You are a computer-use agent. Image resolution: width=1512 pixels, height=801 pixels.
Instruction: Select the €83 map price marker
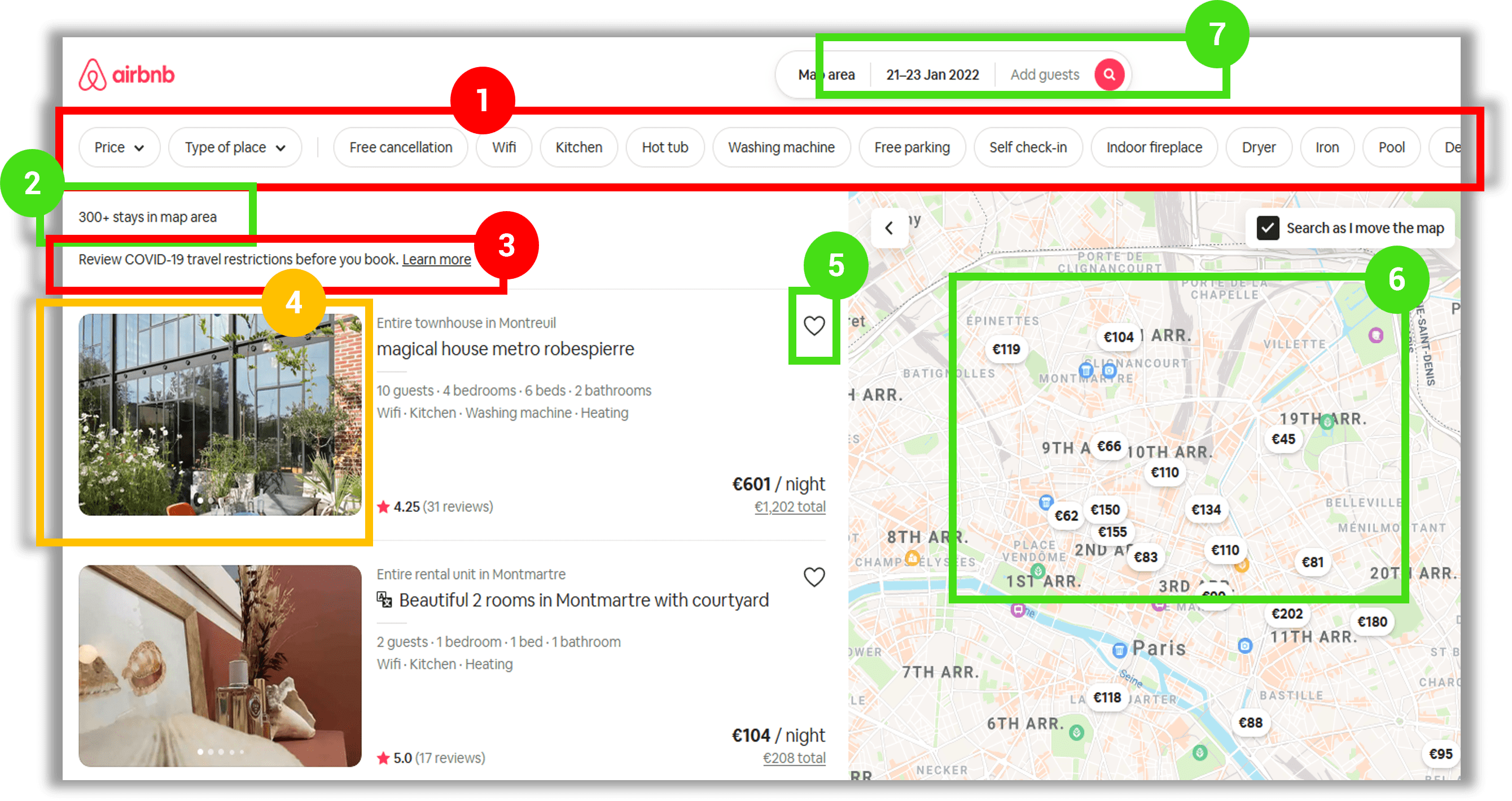1145,557
